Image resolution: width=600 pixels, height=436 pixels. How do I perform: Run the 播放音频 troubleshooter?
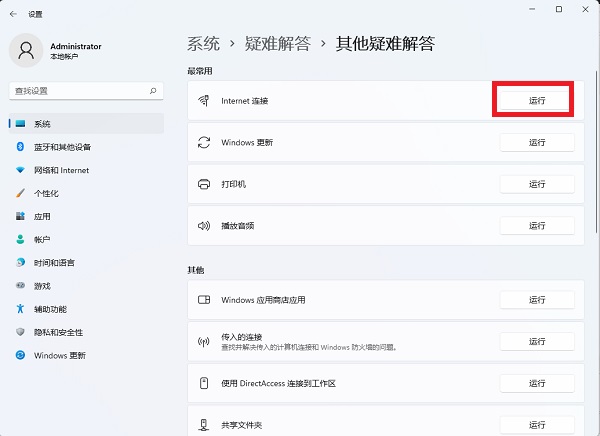pyautogui.click(x=536, y=225)
